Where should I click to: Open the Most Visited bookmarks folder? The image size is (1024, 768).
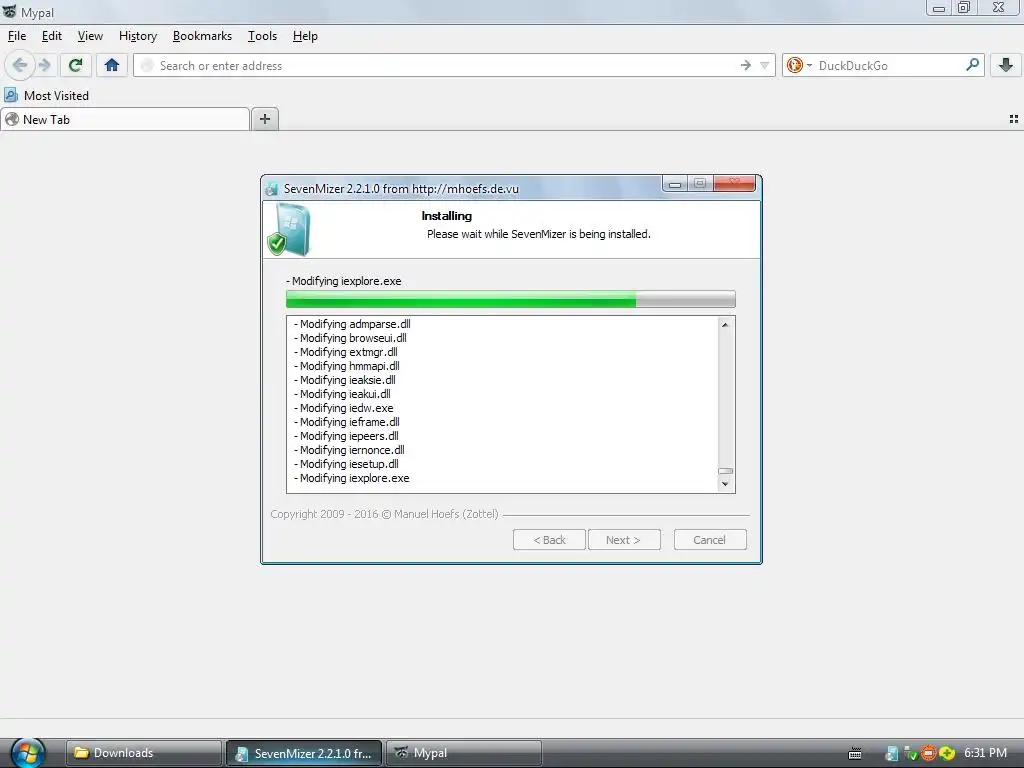[x=46, y=95]
